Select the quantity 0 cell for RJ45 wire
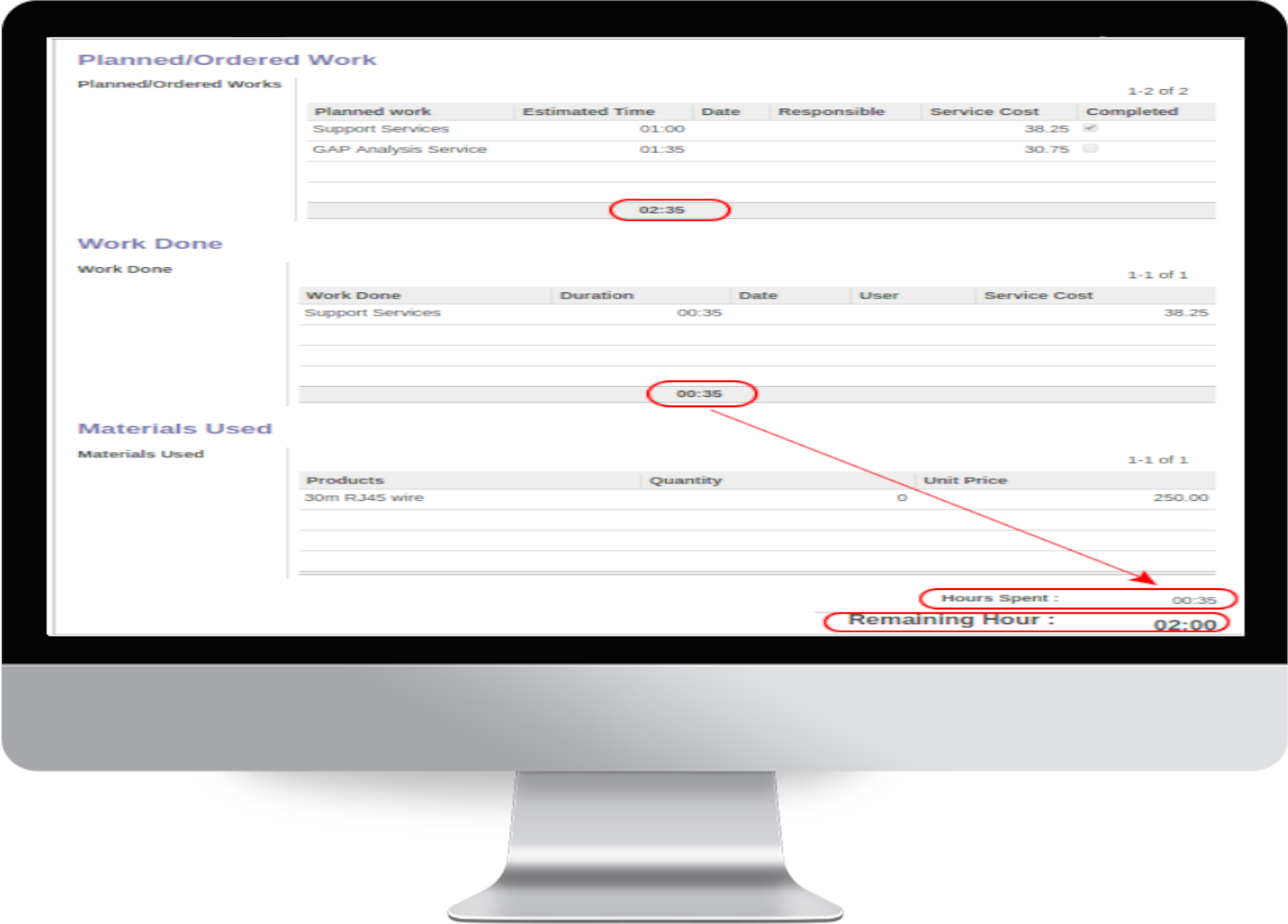Image resolution: width=1288 pixels, height=924 pixels. point(902,498)
